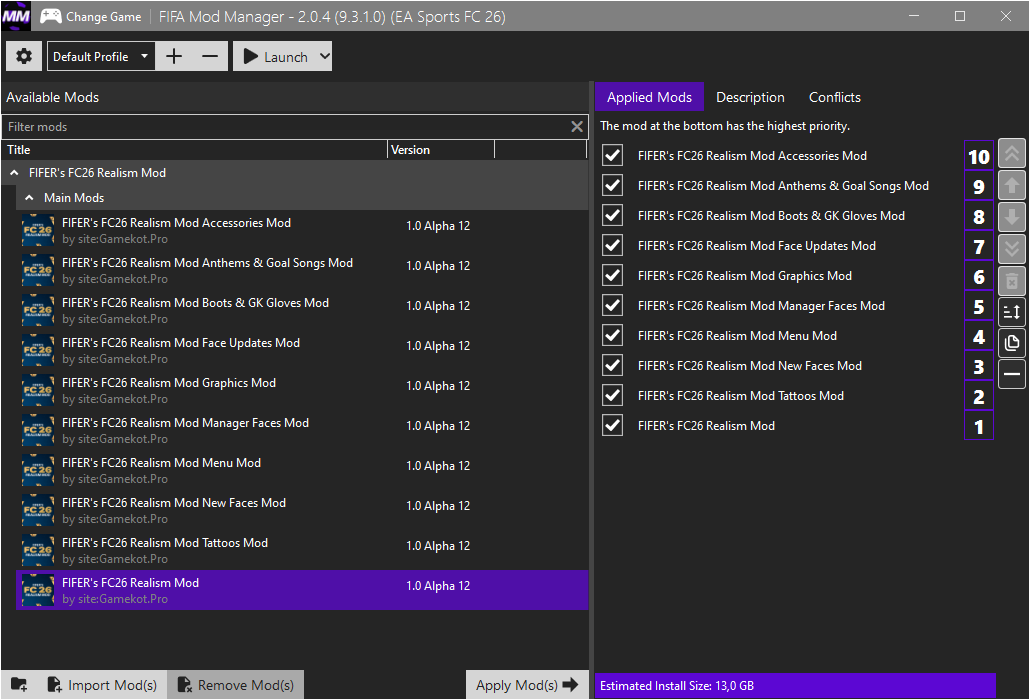
Task: Toggle the Tattoos Mod checkbox
Action: pos(613,396)
